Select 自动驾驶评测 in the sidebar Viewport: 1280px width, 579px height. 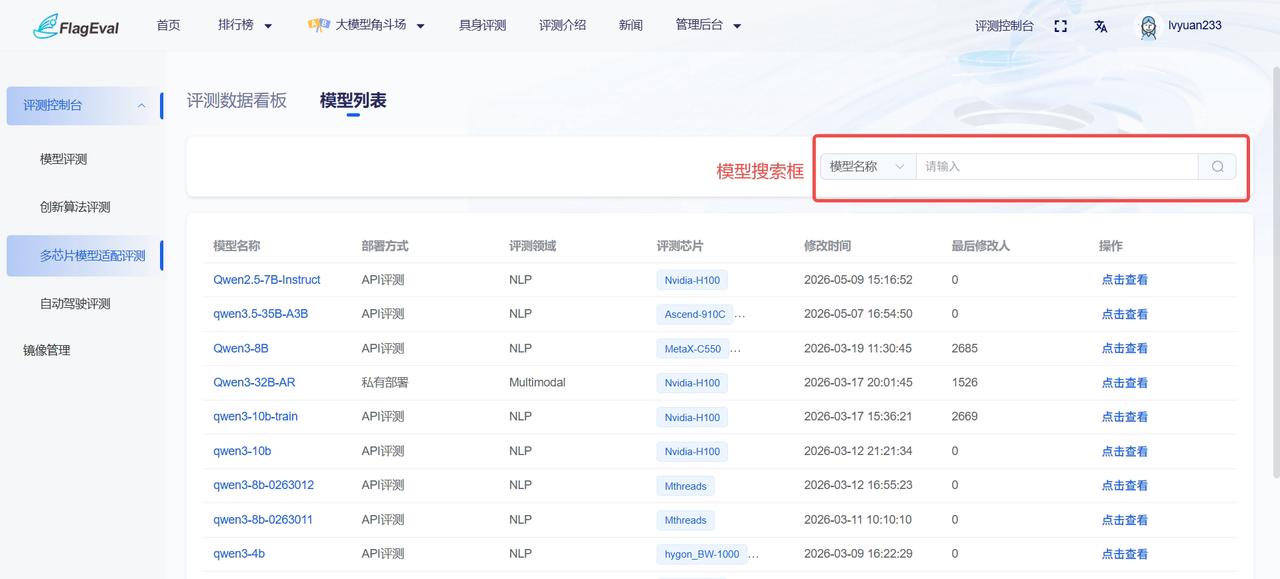(75, 304)
